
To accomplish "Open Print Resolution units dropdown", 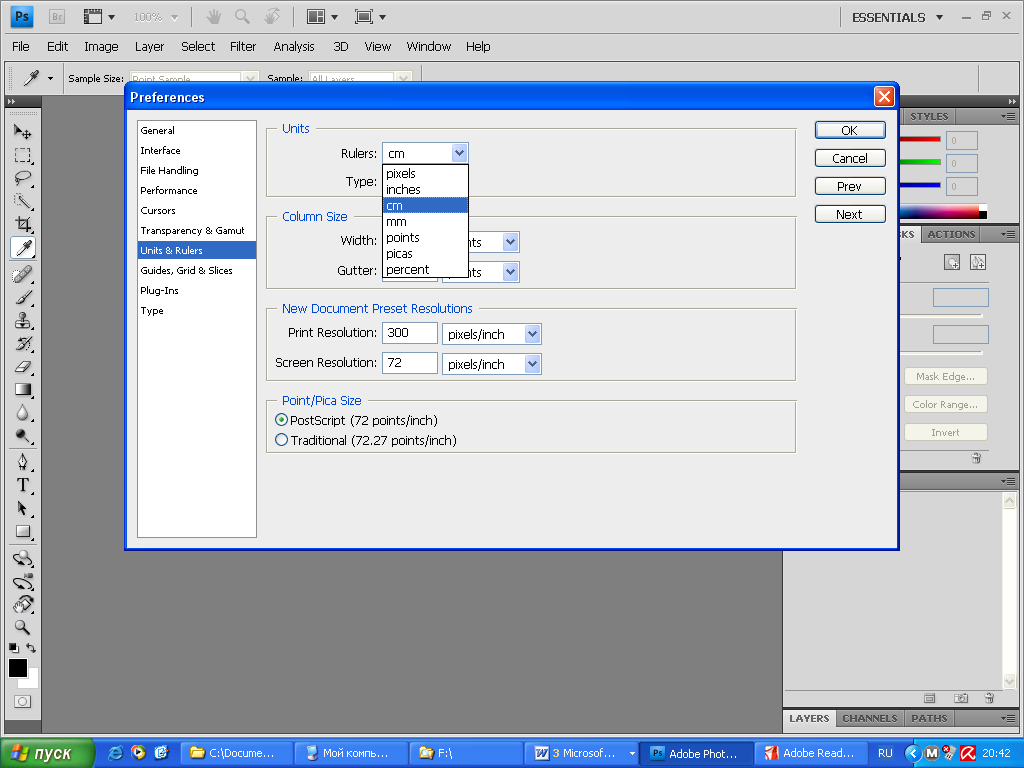I will [x=492, y=334].
